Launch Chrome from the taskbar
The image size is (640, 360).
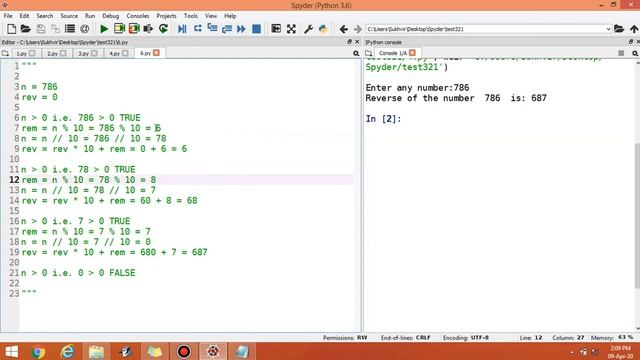(x=38, y=351)
